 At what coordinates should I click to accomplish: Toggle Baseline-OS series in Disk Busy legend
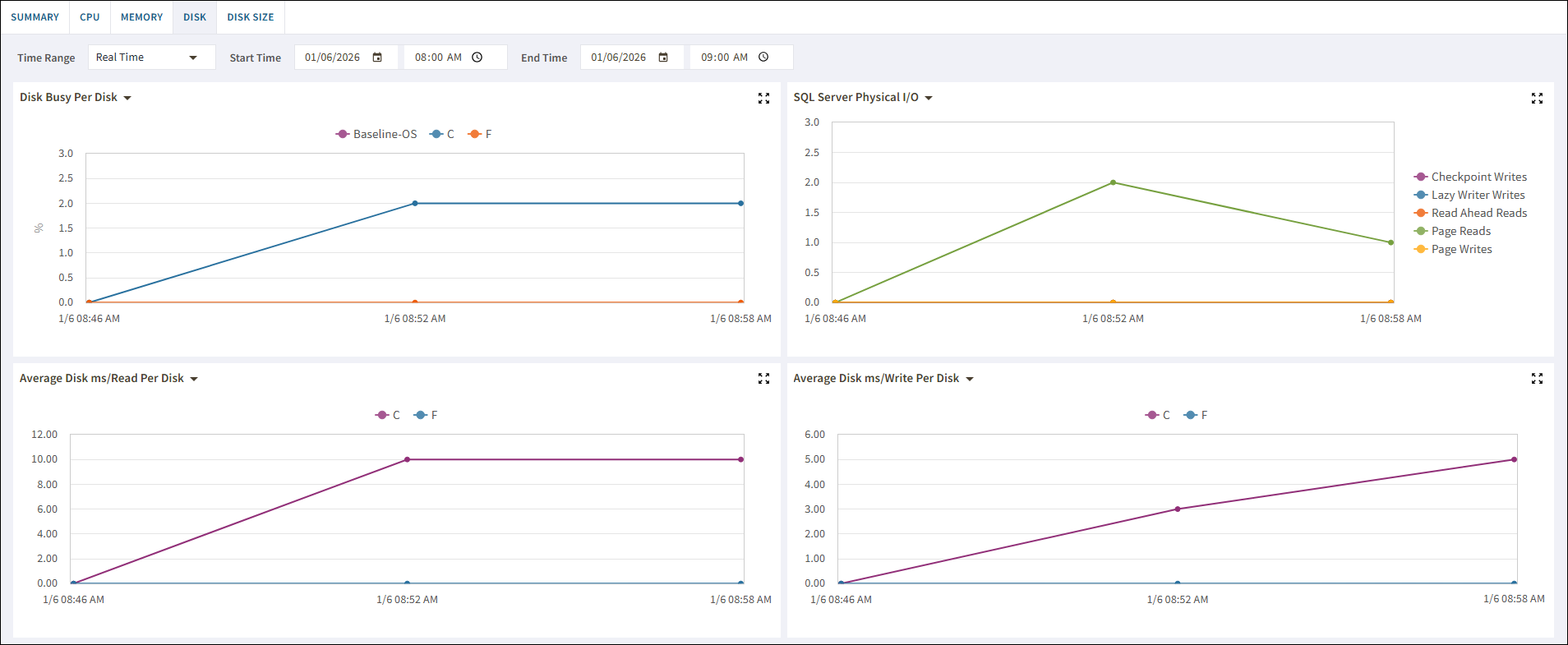tap(376, 134)
